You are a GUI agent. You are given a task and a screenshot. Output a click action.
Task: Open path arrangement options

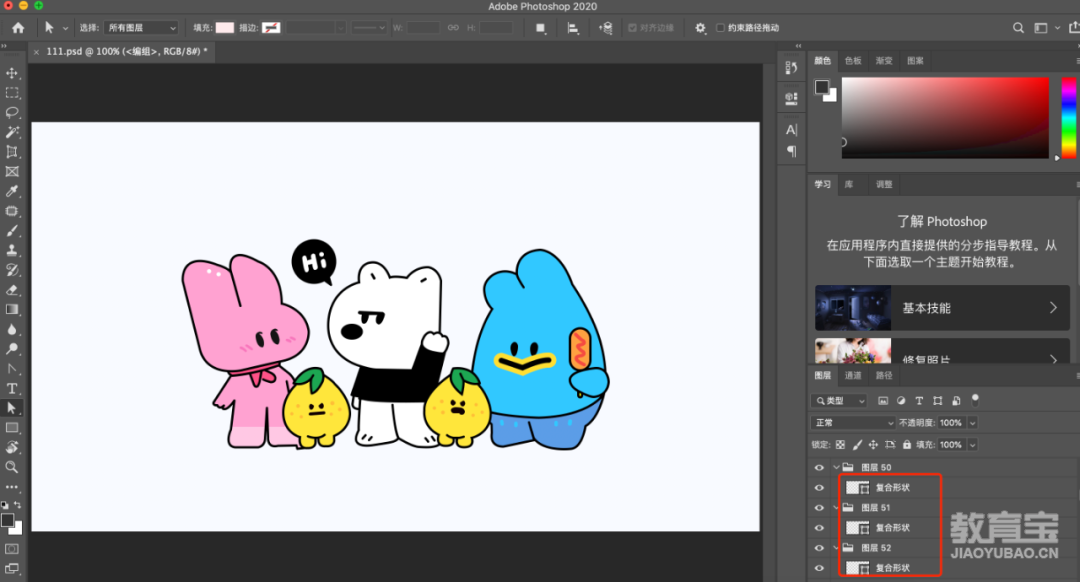pos(605,28)
